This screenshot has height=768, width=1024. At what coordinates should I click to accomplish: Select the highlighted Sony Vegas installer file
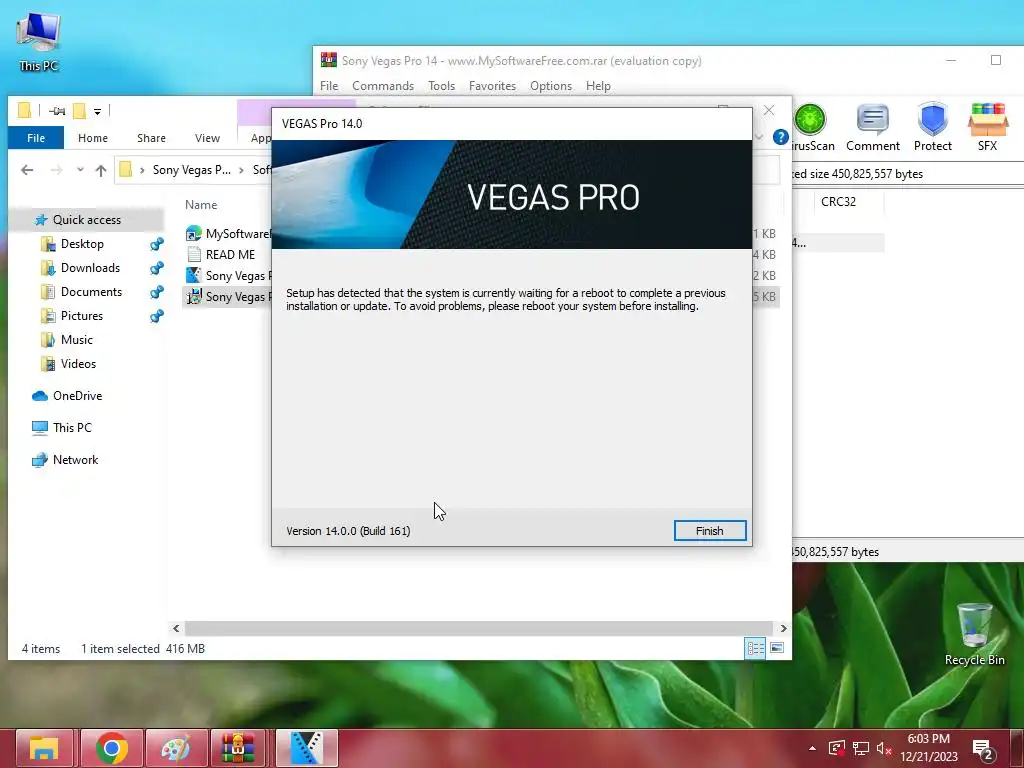tap(228, 296)
